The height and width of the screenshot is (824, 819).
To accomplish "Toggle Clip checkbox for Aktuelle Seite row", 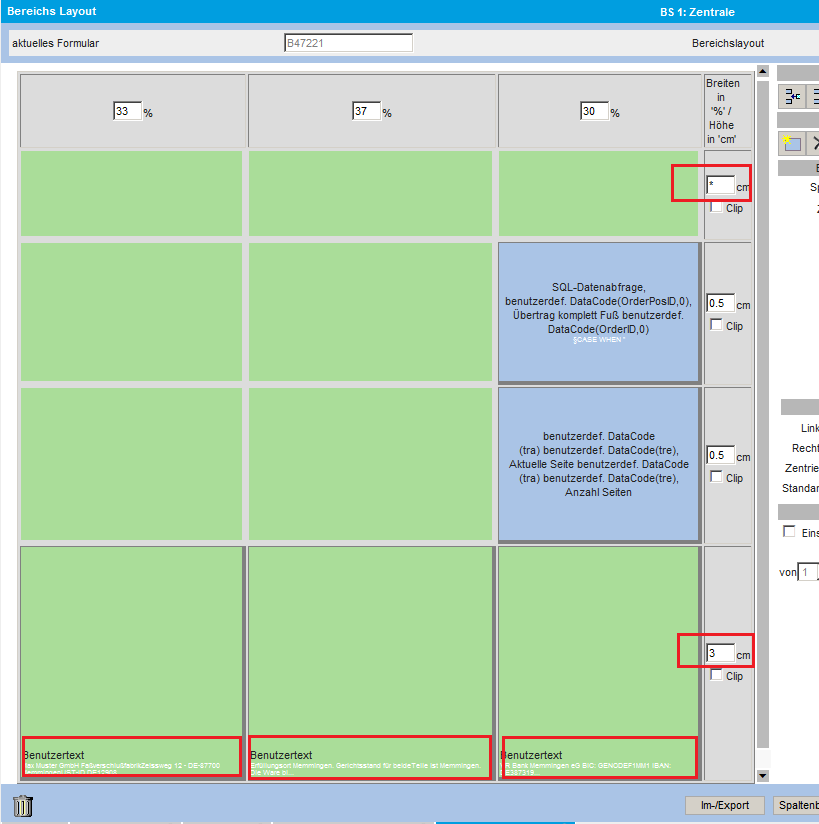I will point(716,477).
